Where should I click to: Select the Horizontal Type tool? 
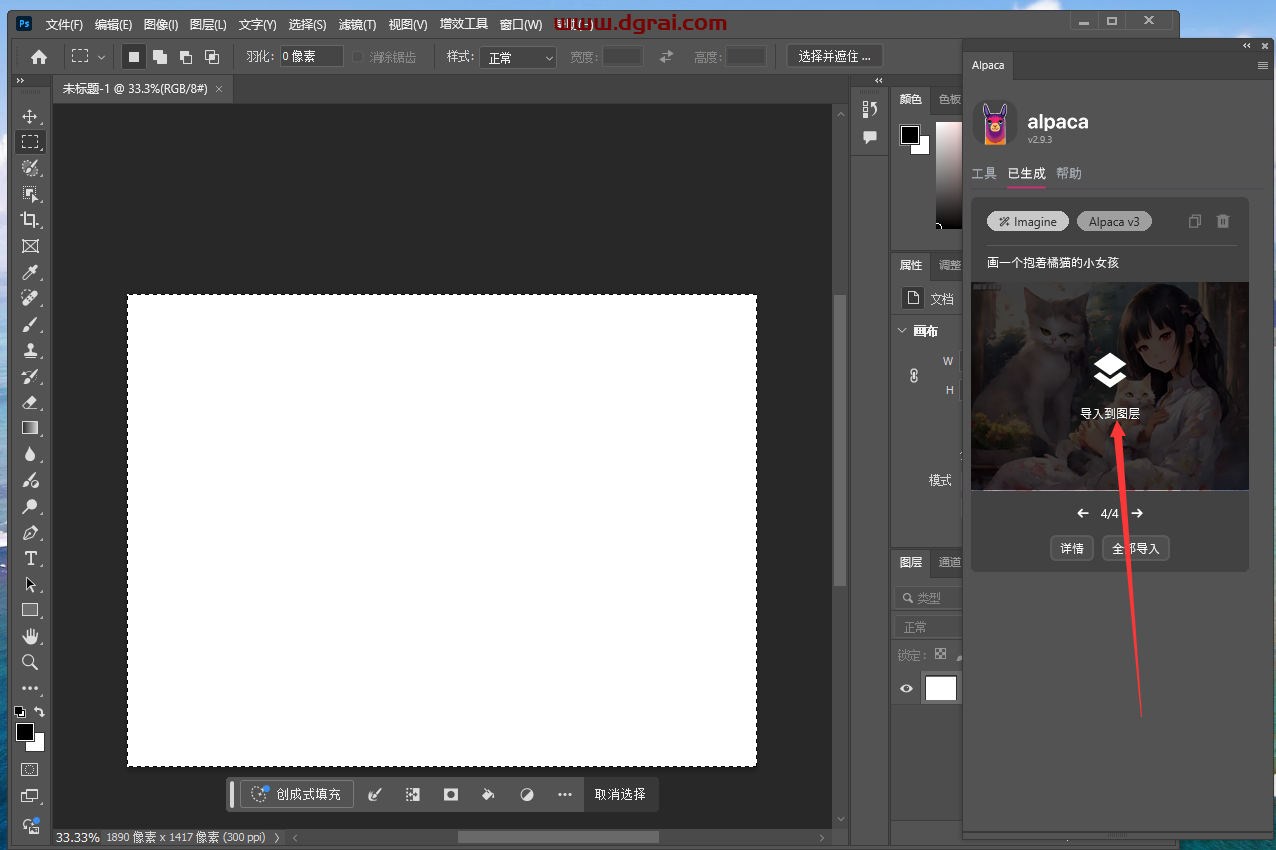(30, 558)
